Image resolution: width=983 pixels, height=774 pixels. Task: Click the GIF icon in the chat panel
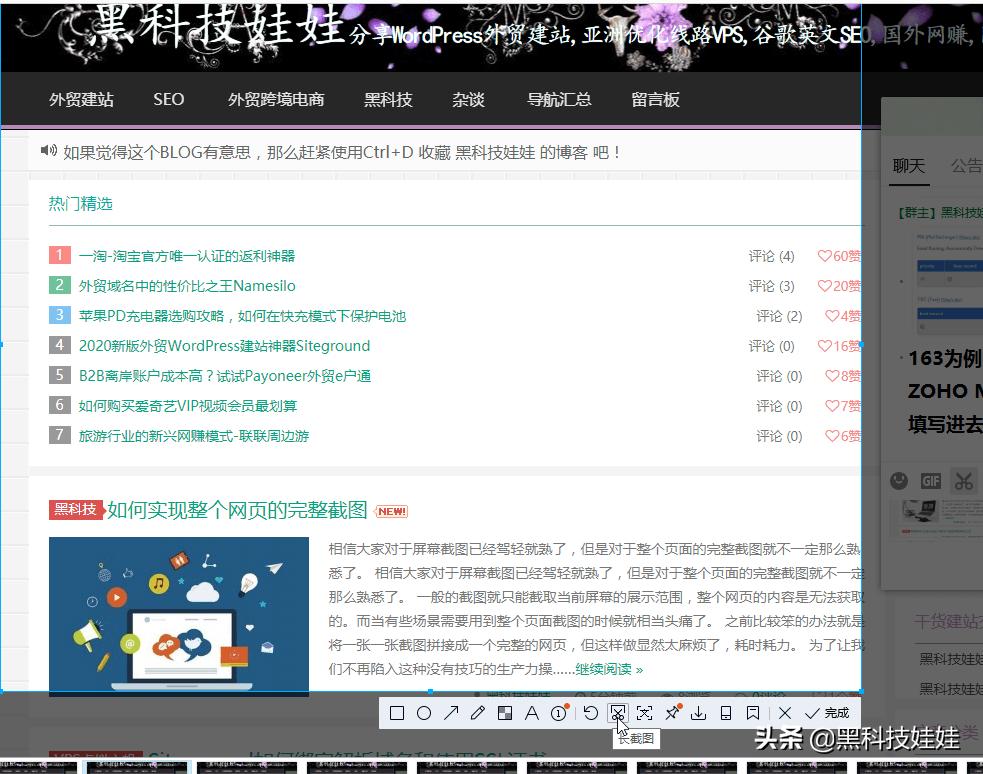(931, 480)
